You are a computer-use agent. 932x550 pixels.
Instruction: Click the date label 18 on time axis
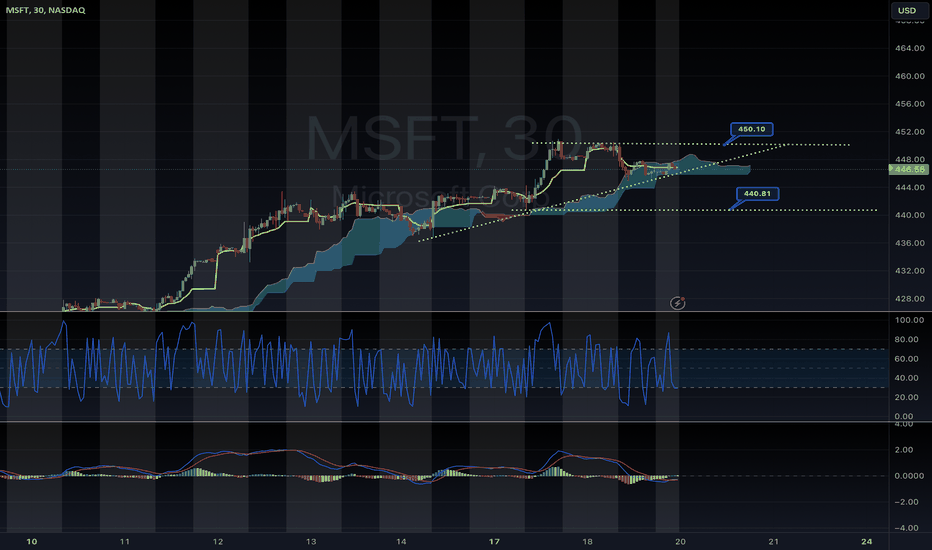[x=587, y=541]
